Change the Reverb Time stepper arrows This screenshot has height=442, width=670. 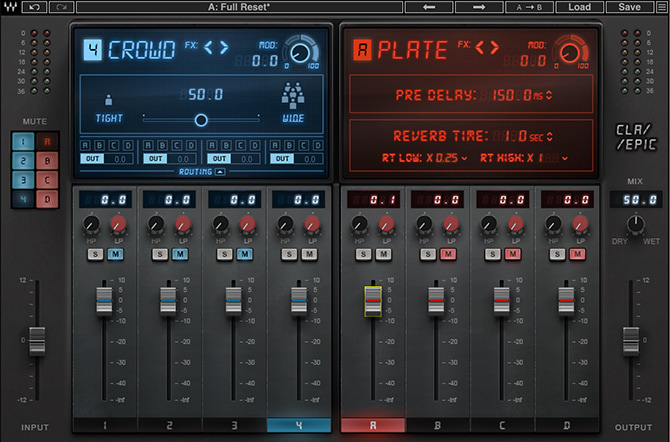point(550,136)
